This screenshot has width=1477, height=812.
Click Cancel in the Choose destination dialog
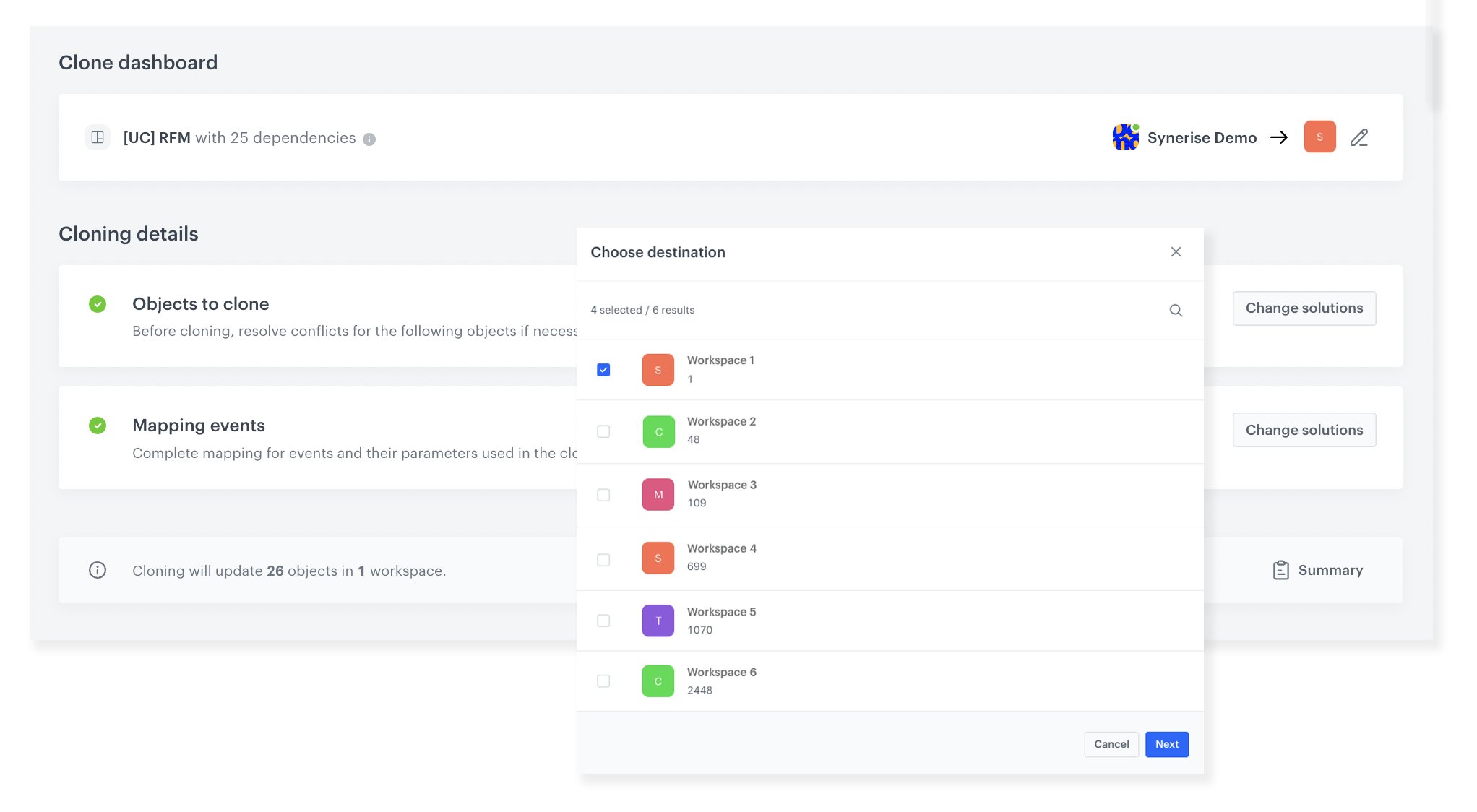[x=1111, y=744]
